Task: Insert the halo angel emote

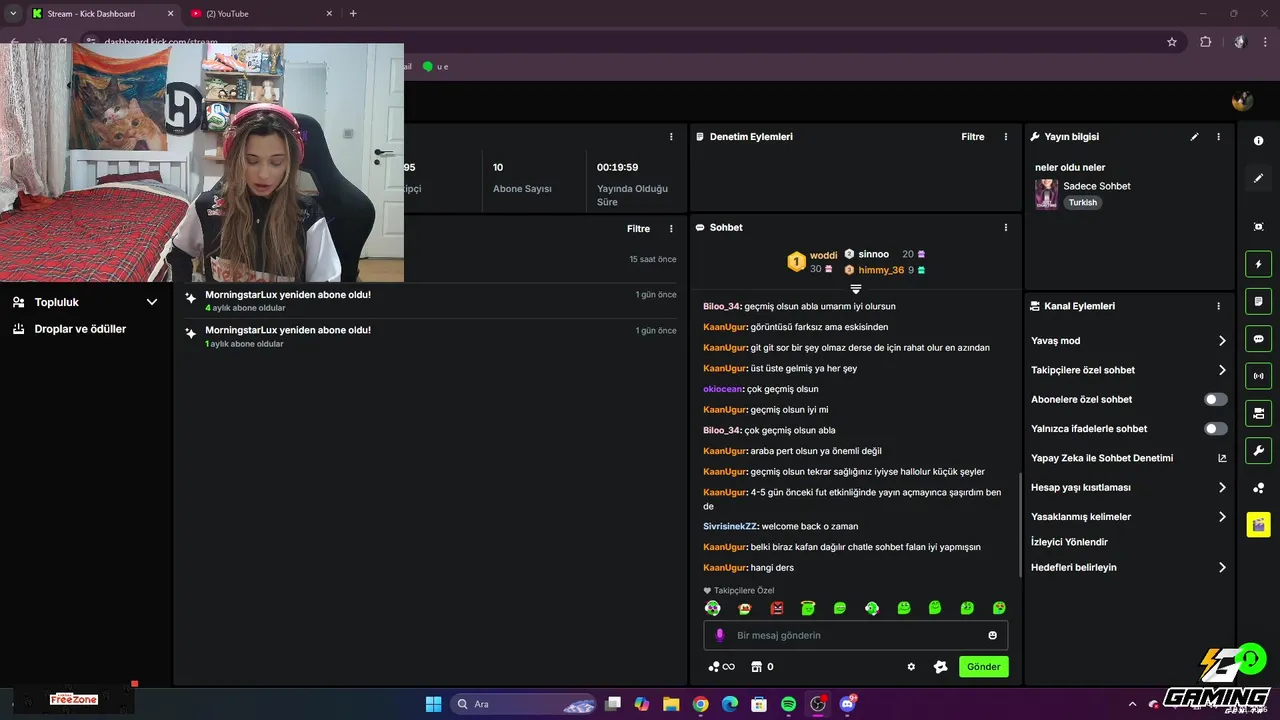Action: (808, 607)
